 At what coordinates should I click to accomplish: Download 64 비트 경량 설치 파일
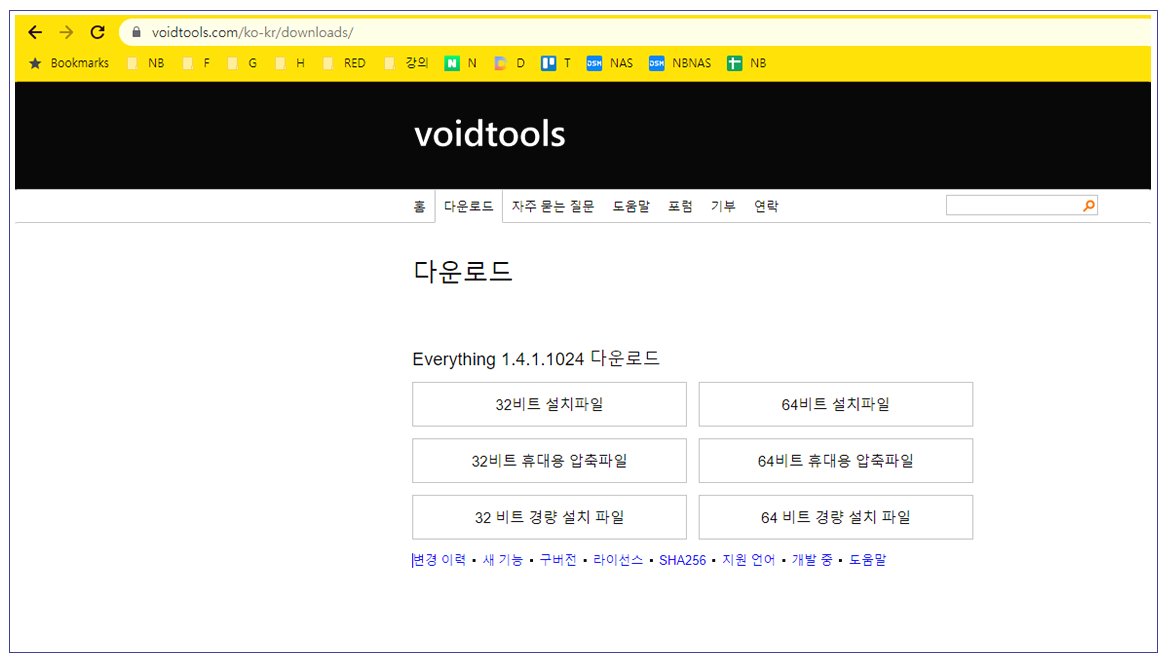coord(836,517)
